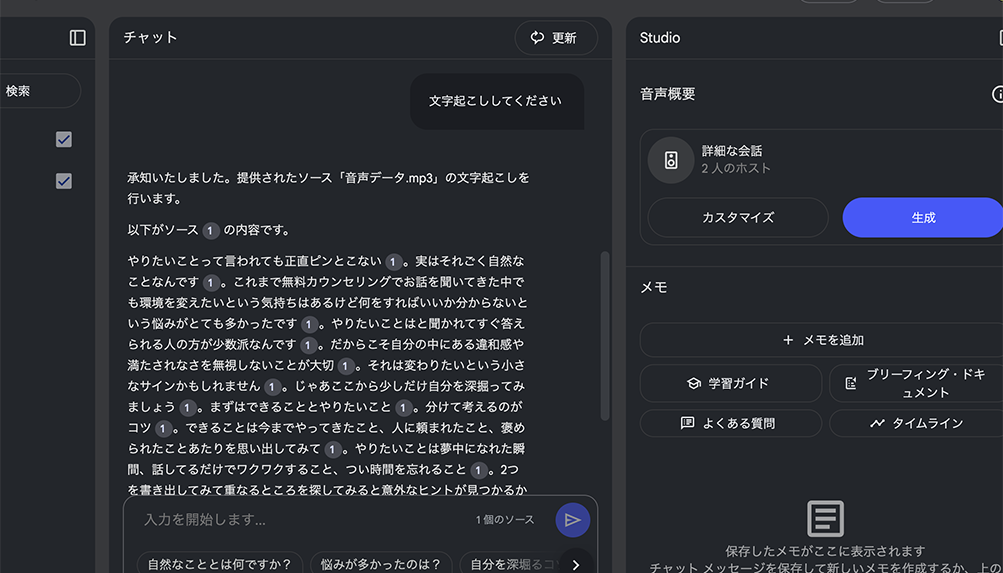Image resolution: width=1003 pixels, height=573 pixels.
Task: Add a note with メモを追加
Action: (821, 340)
